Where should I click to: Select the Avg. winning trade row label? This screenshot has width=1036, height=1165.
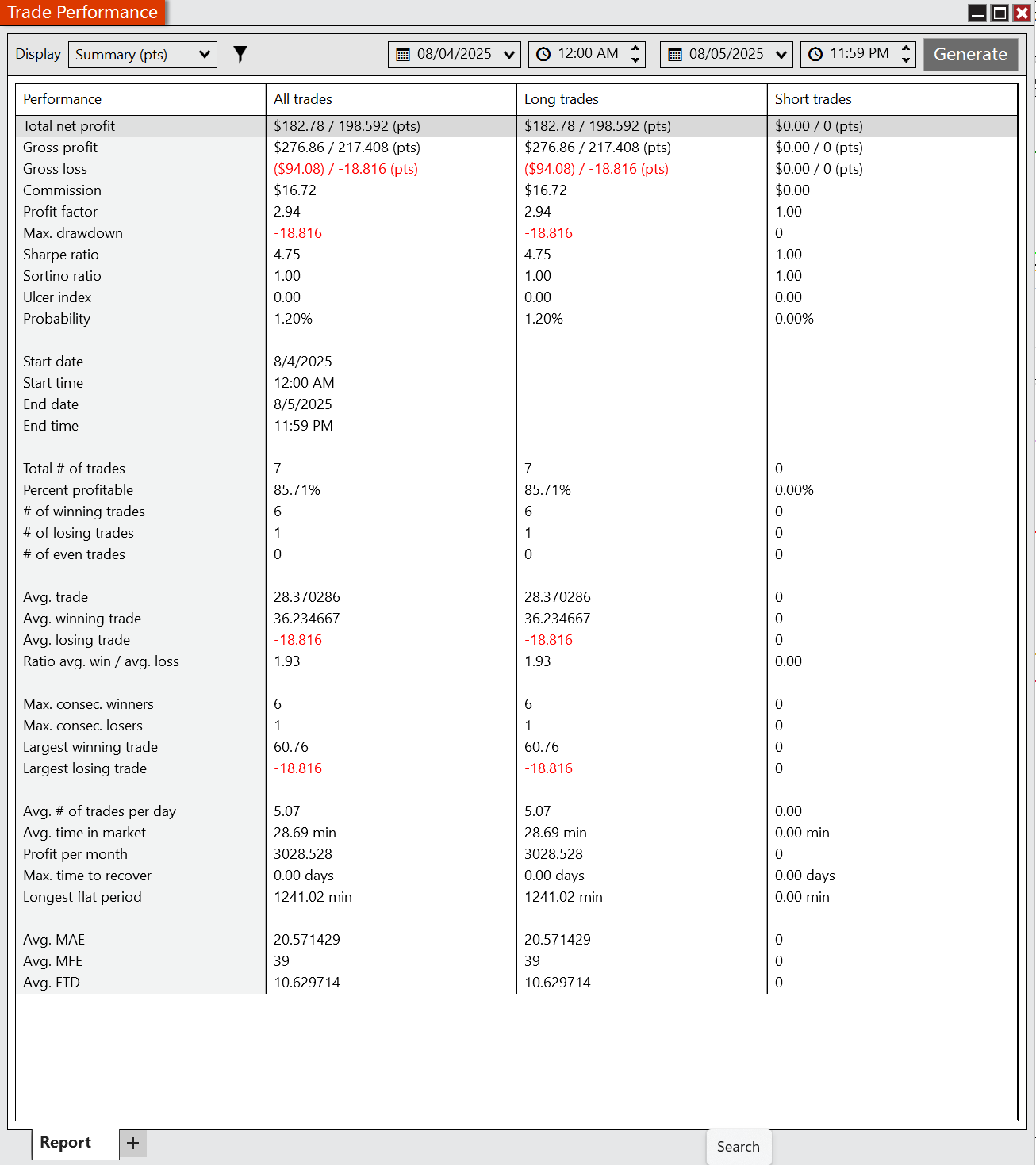tap(82, 619)
